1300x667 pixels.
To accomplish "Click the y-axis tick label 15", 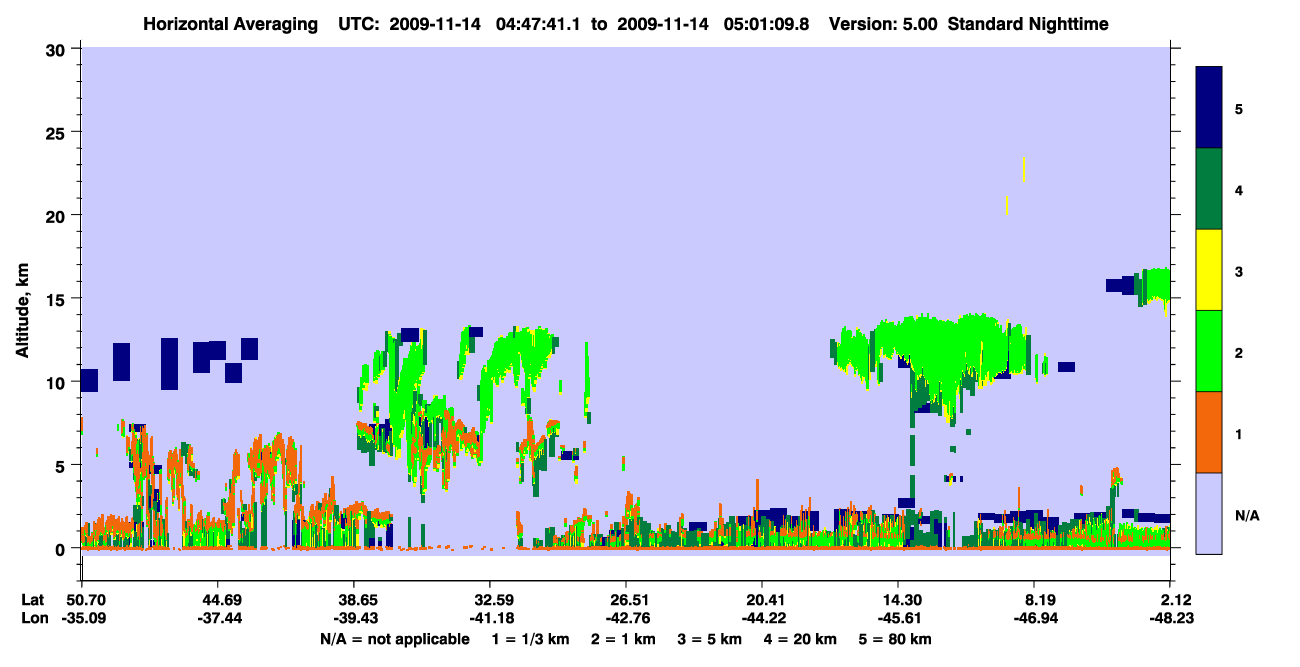I will pyautogui.click(x=58, y=298).
